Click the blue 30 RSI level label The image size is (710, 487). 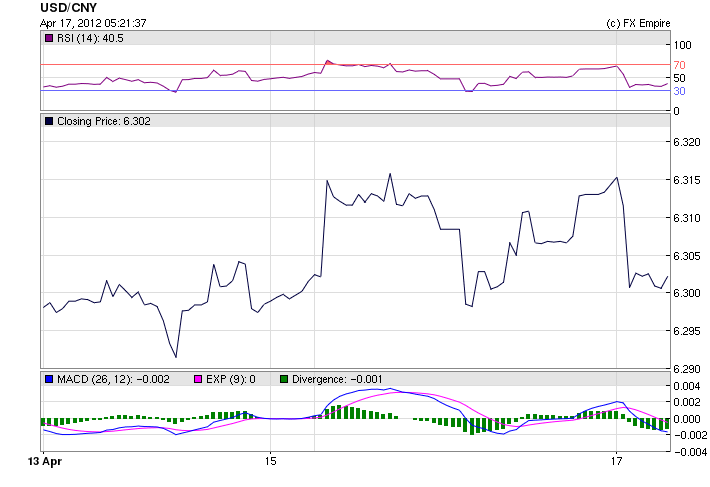click(679, 91)
